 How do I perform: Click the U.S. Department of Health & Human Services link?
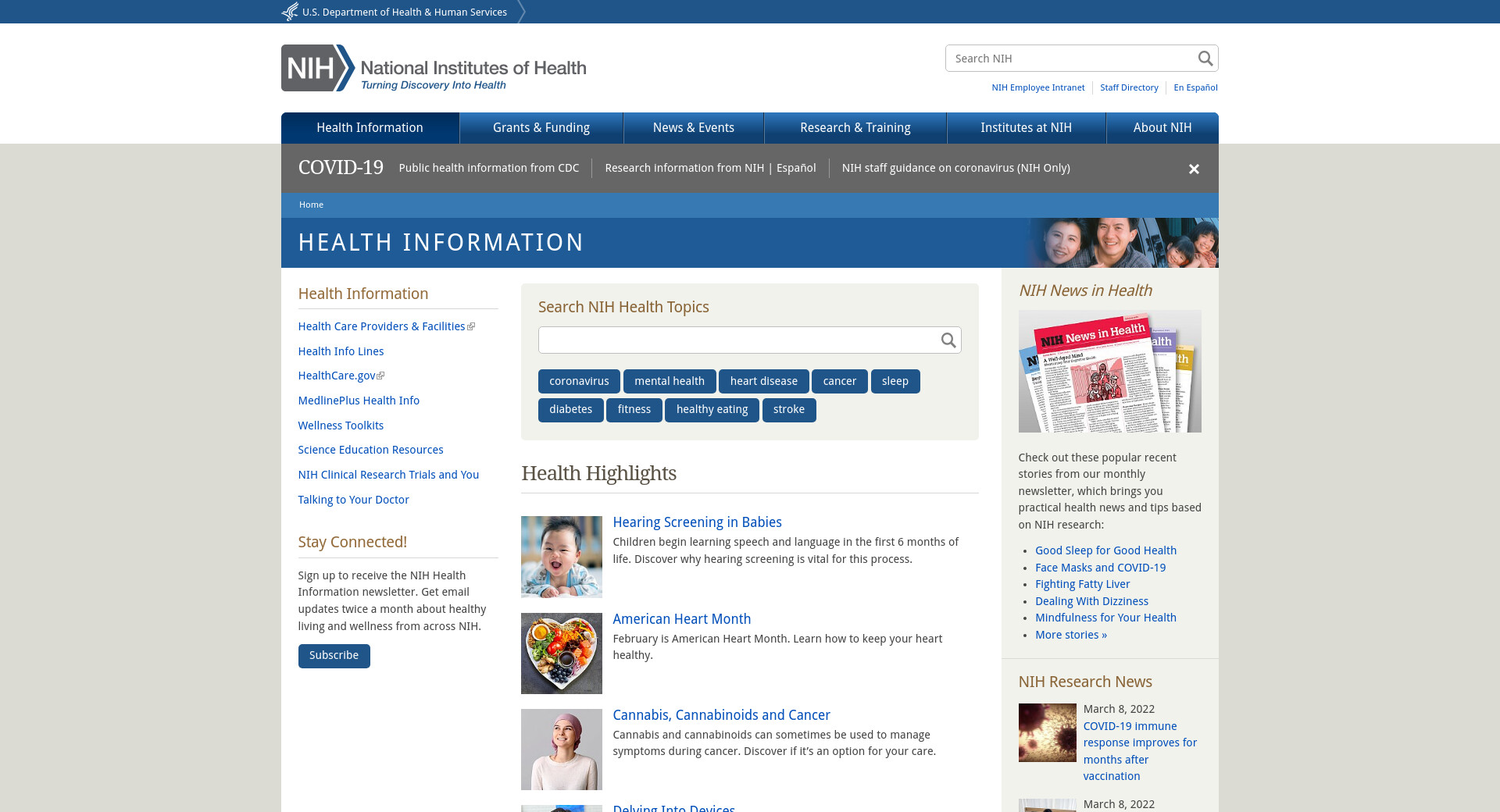click(405, 12)
